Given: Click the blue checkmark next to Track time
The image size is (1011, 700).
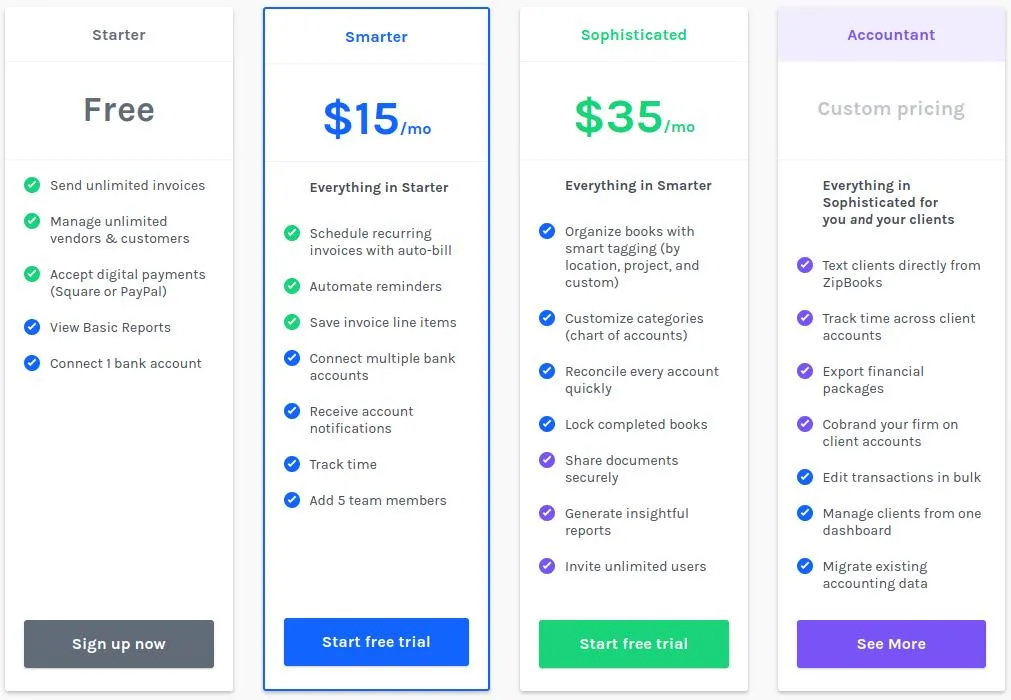Looking at the screenshot, I should point(292,464).
